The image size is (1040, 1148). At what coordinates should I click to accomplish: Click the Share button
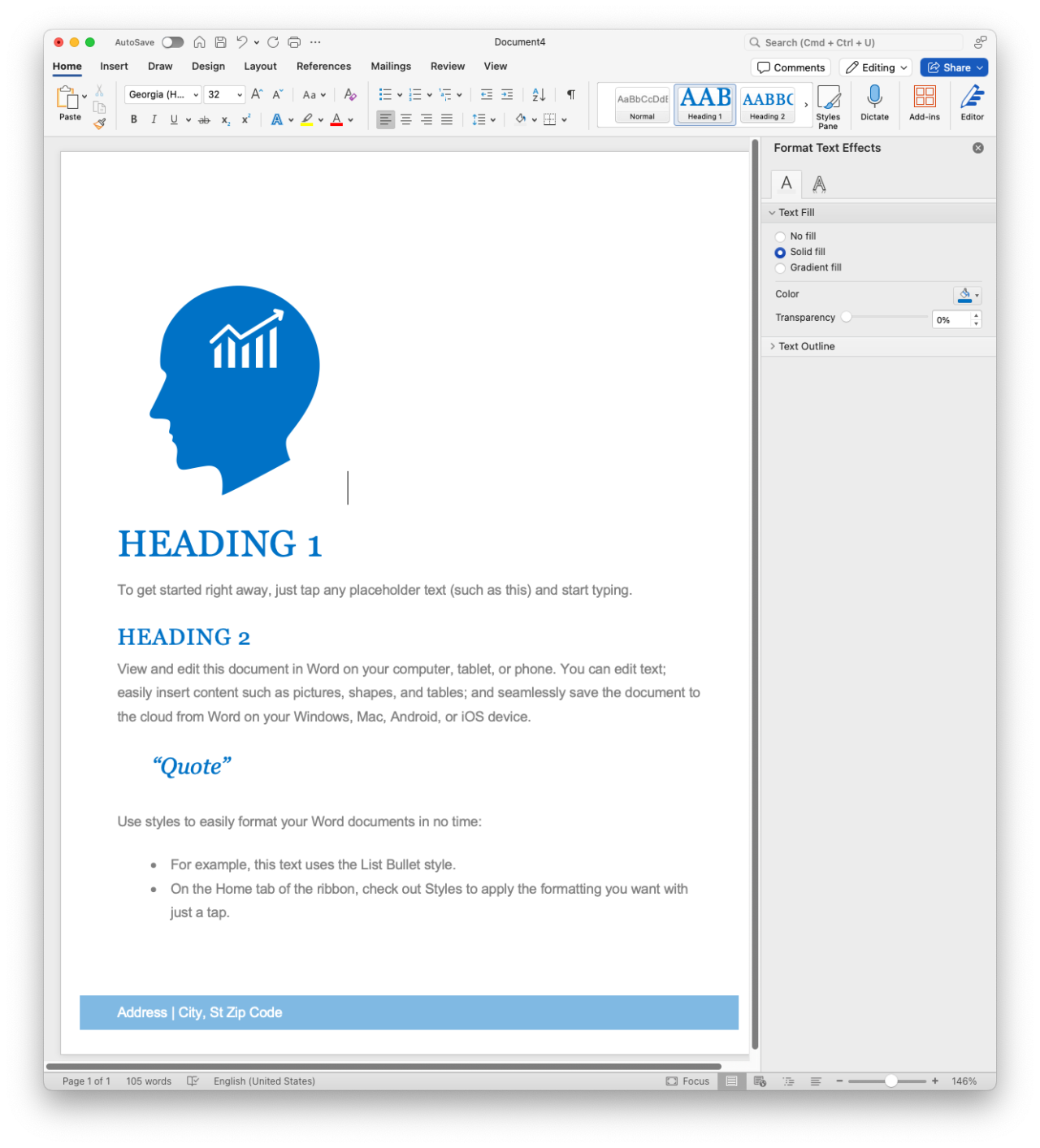point(954,67)
